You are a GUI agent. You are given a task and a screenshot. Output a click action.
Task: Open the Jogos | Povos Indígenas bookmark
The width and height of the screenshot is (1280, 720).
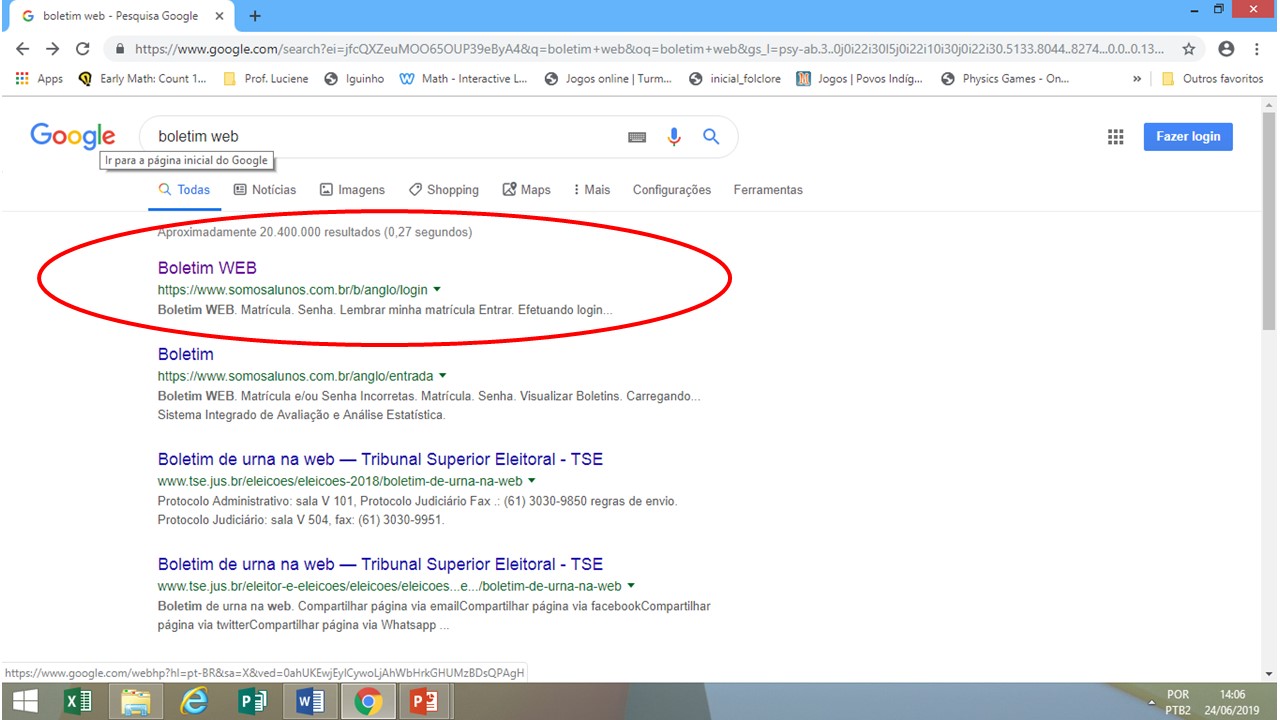click(860, 78)
